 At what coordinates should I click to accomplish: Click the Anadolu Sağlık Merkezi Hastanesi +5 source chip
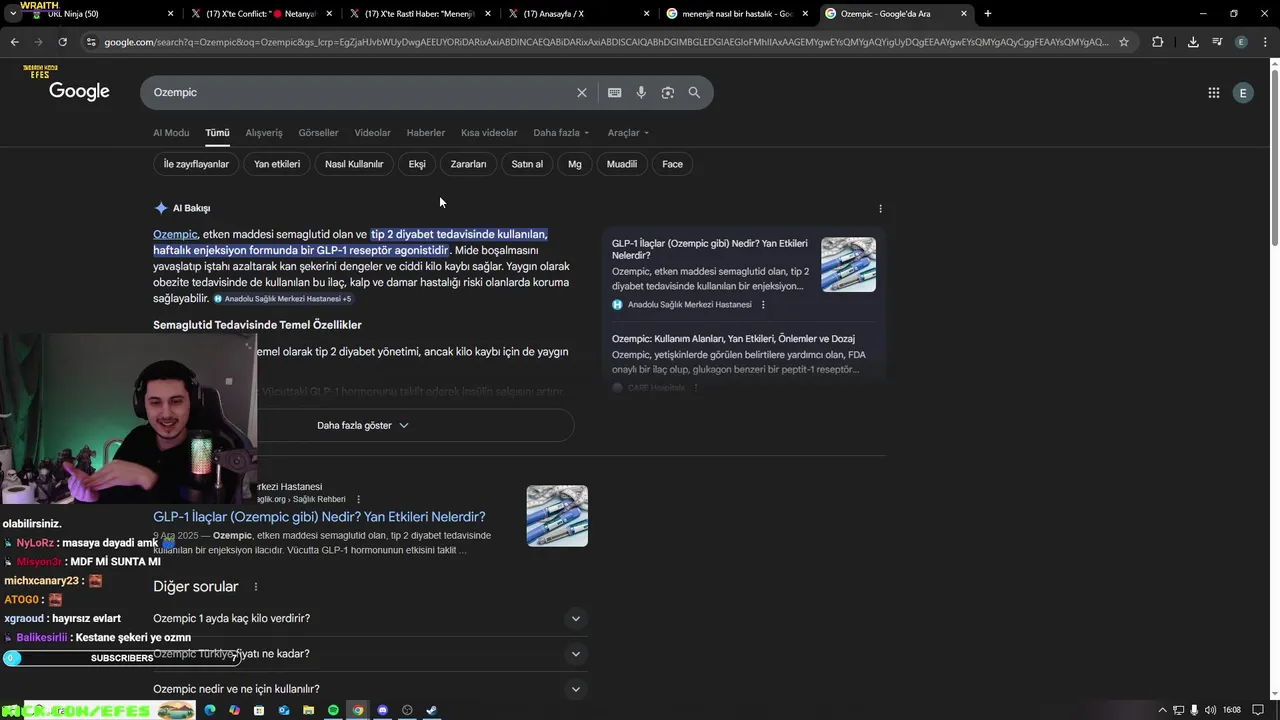click(283, 299)
